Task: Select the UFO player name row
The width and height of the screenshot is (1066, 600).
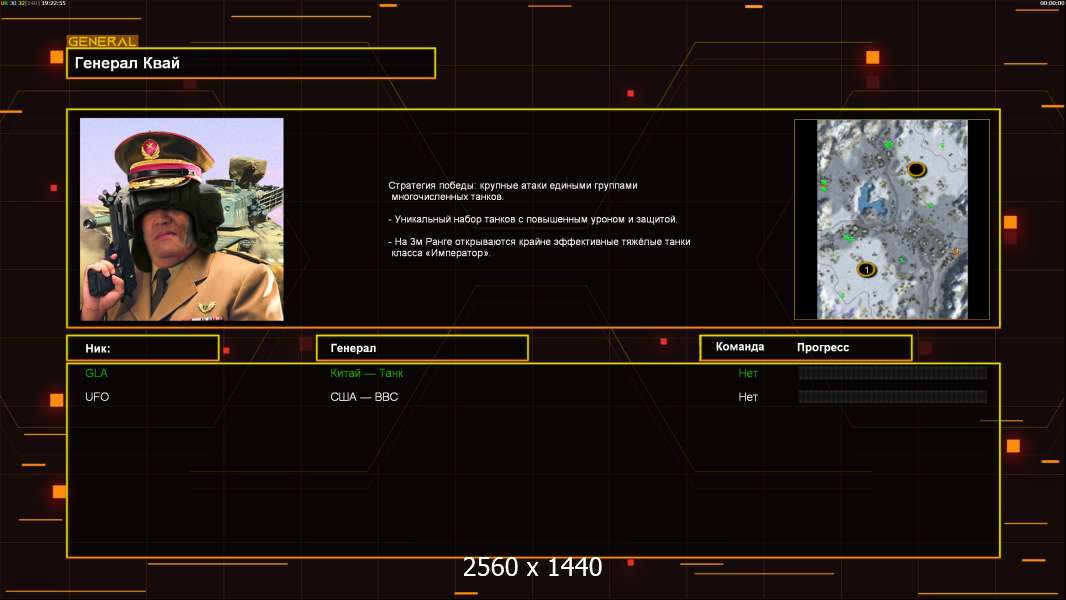Action: (x=97, y=397)
